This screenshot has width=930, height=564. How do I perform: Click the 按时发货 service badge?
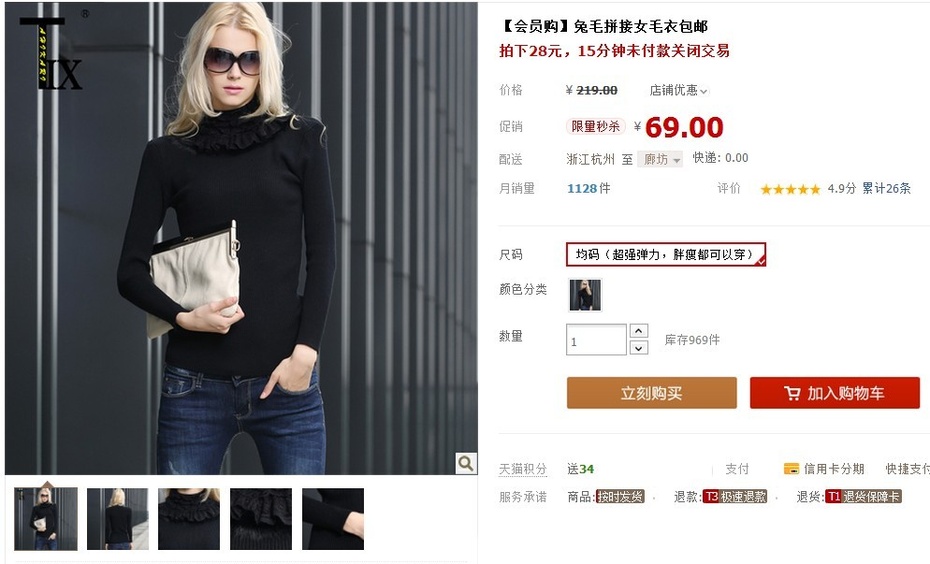620,496
